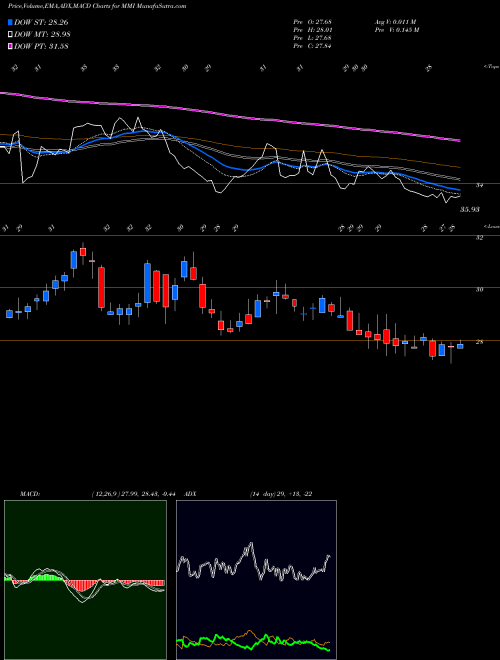The image size is (500, 660).
Task: Click the ADX '(14 day) 29, +18, -22' values
Action: coord(281,494)
